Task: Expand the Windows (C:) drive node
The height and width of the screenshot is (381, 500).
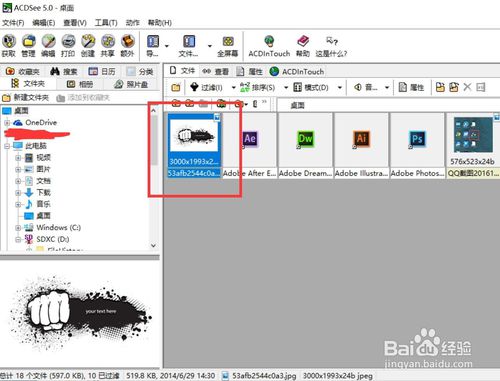Action: (x=18, y=228)
